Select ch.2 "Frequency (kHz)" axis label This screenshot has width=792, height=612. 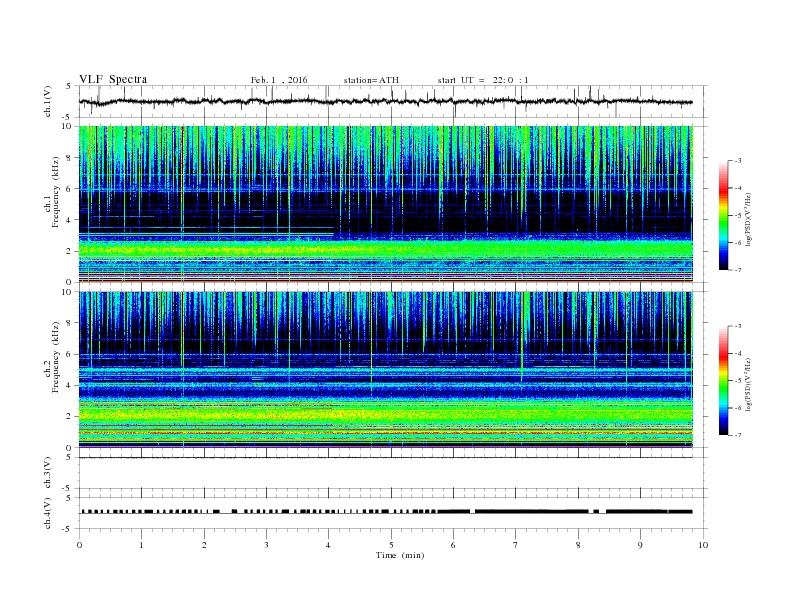tap(55, 357)
